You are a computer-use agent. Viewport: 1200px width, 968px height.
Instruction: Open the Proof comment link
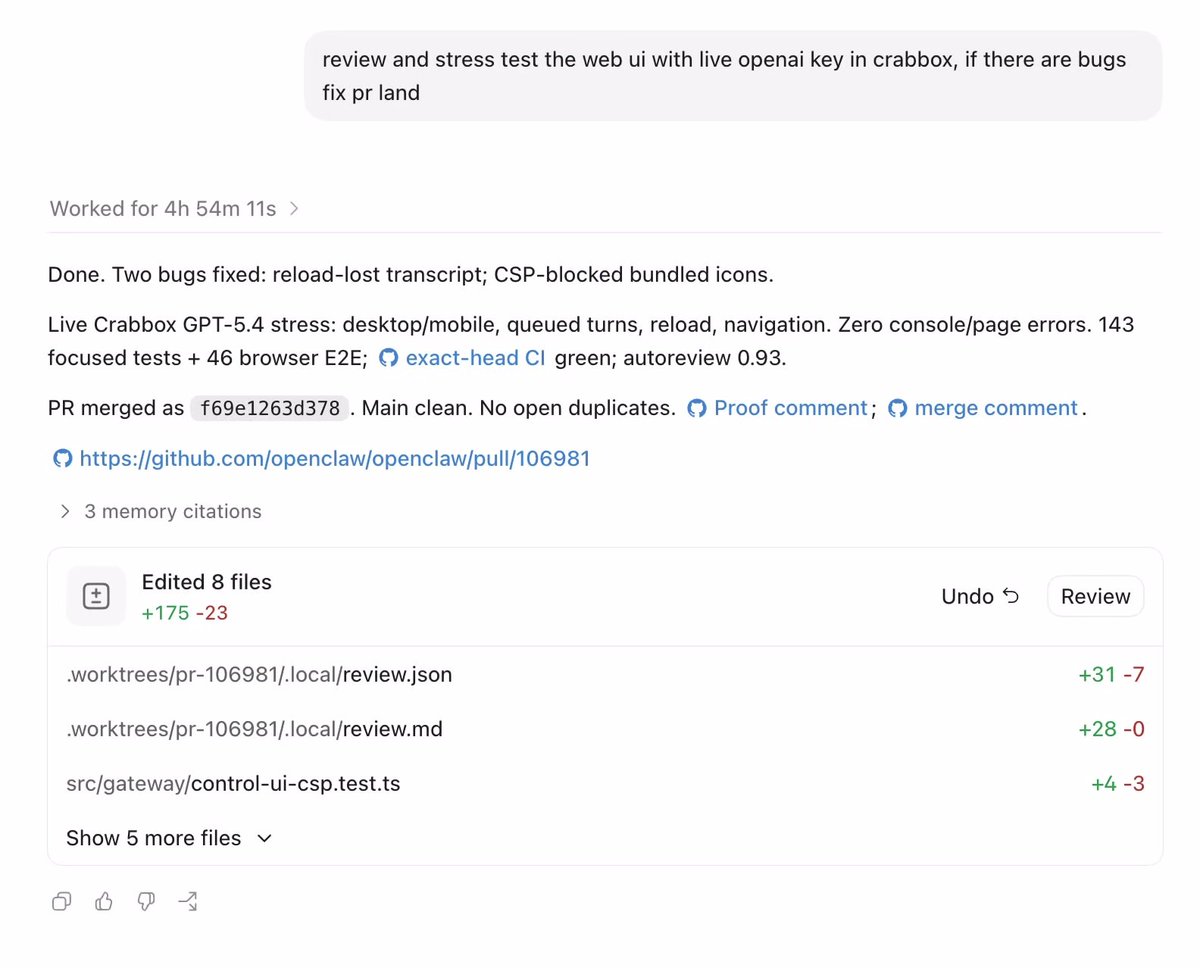click(x=790, y=408)
